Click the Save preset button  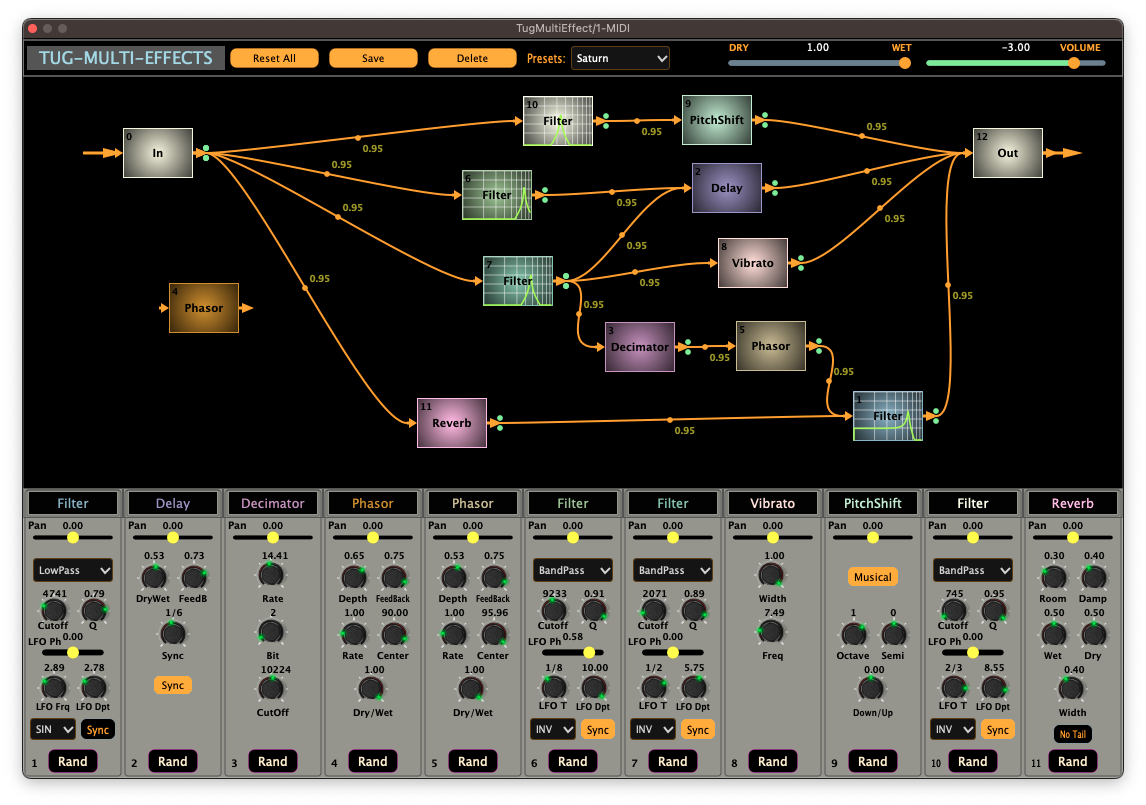[373, 58]
